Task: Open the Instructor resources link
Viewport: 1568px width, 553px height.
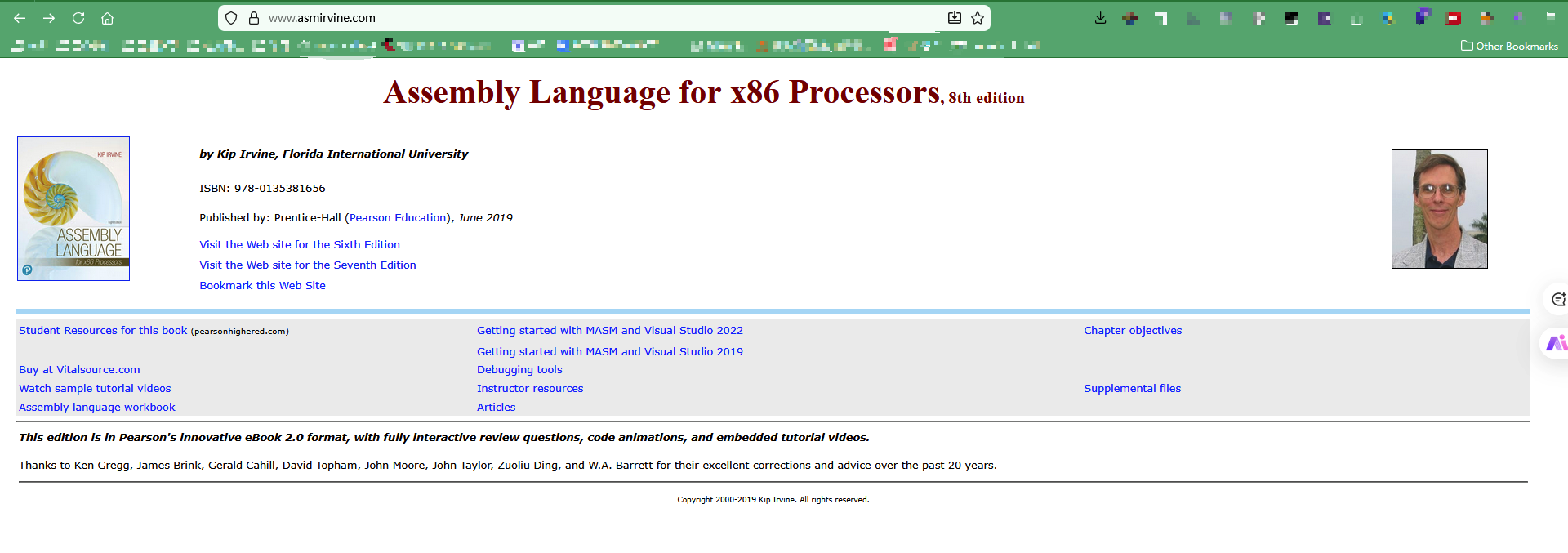Action: click(530, 388)
